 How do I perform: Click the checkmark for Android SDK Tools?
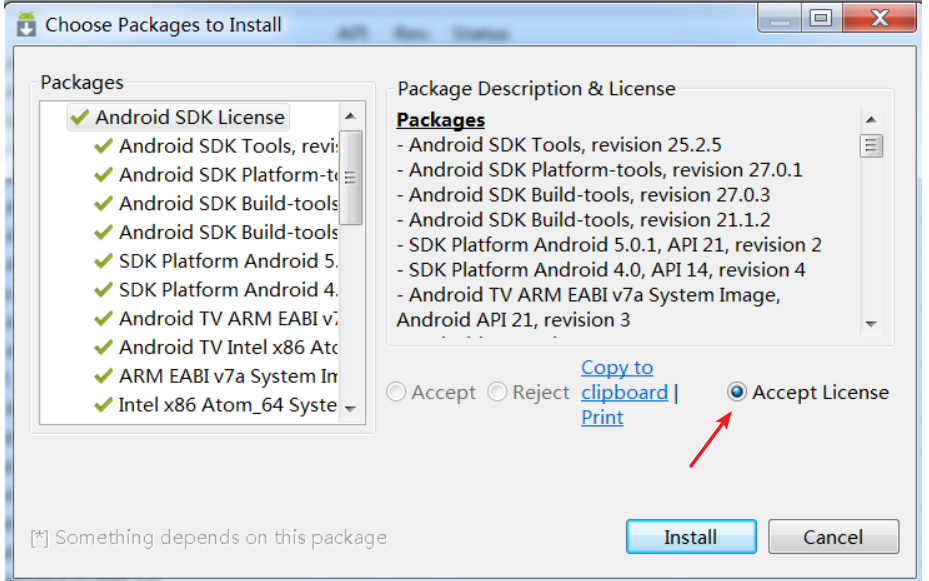[104, 146]
